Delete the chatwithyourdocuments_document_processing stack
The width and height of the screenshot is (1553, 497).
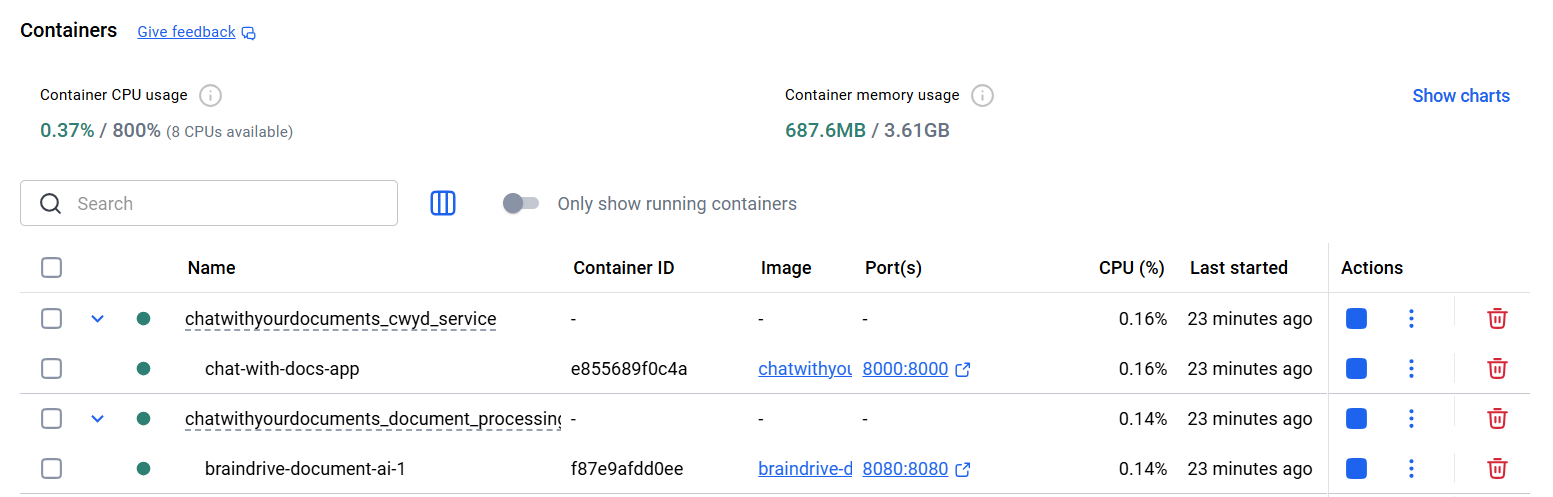click(x=1497, y=419)
